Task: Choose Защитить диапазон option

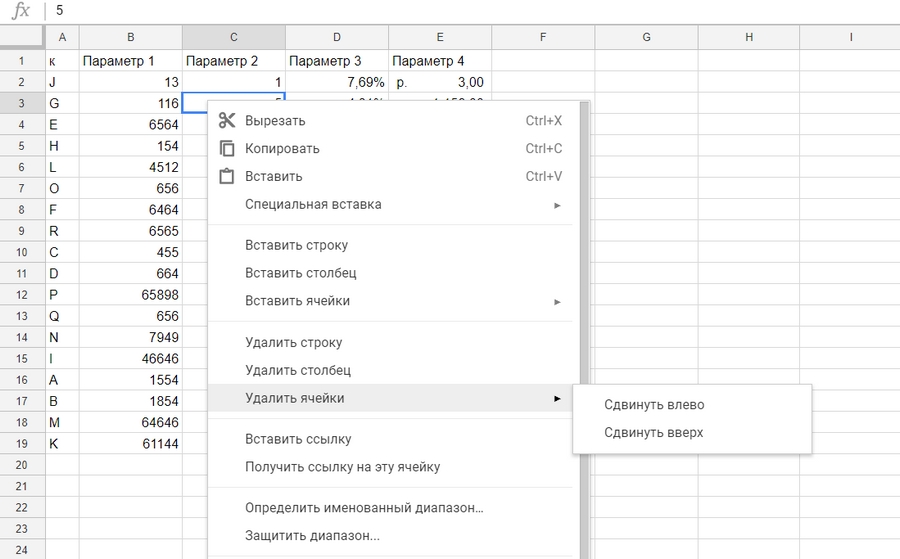Action: (x=312, y=536)
